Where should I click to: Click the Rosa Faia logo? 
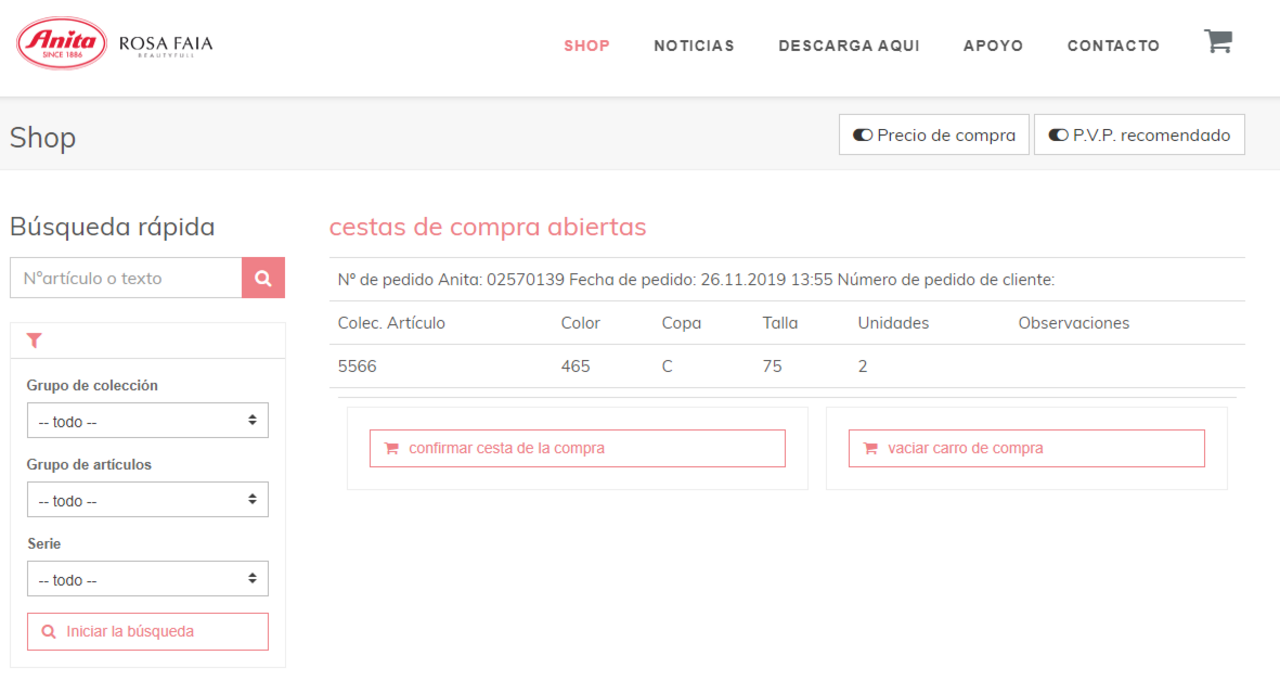[x=165, y=45]
